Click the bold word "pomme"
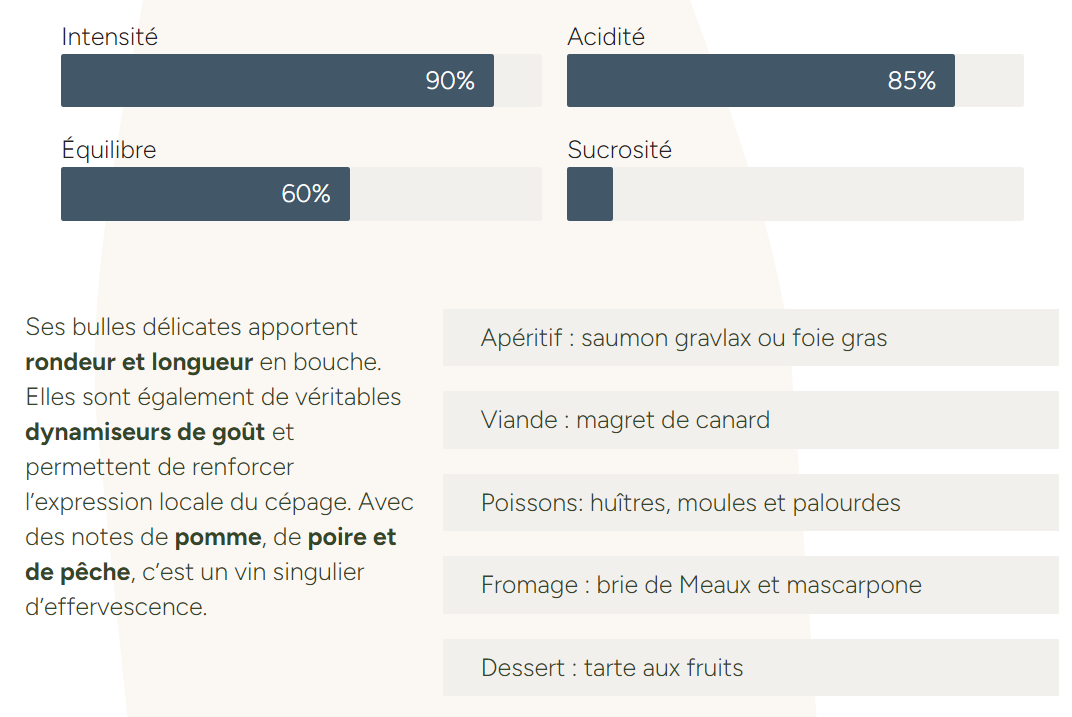 pos(218,537)
